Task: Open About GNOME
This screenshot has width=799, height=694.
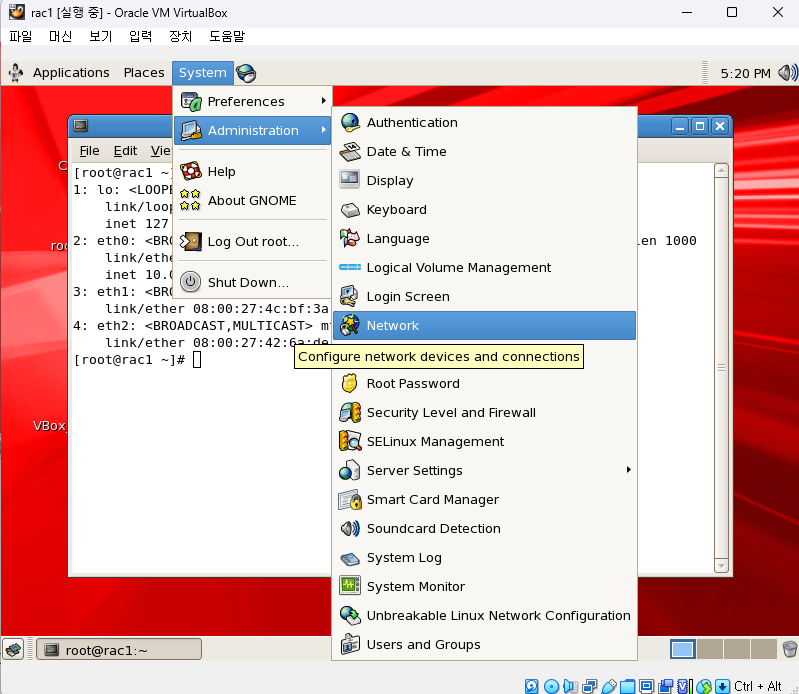Action: point(253,200)
